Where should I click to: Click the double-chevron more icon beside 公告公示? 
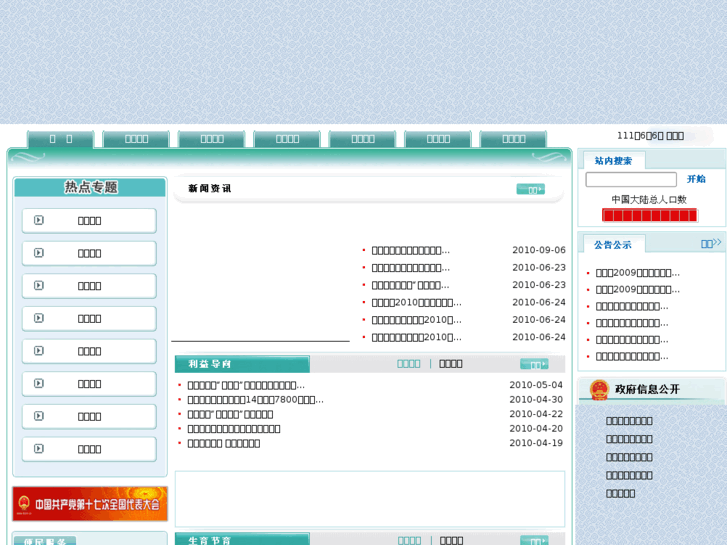tap(711, 243)
